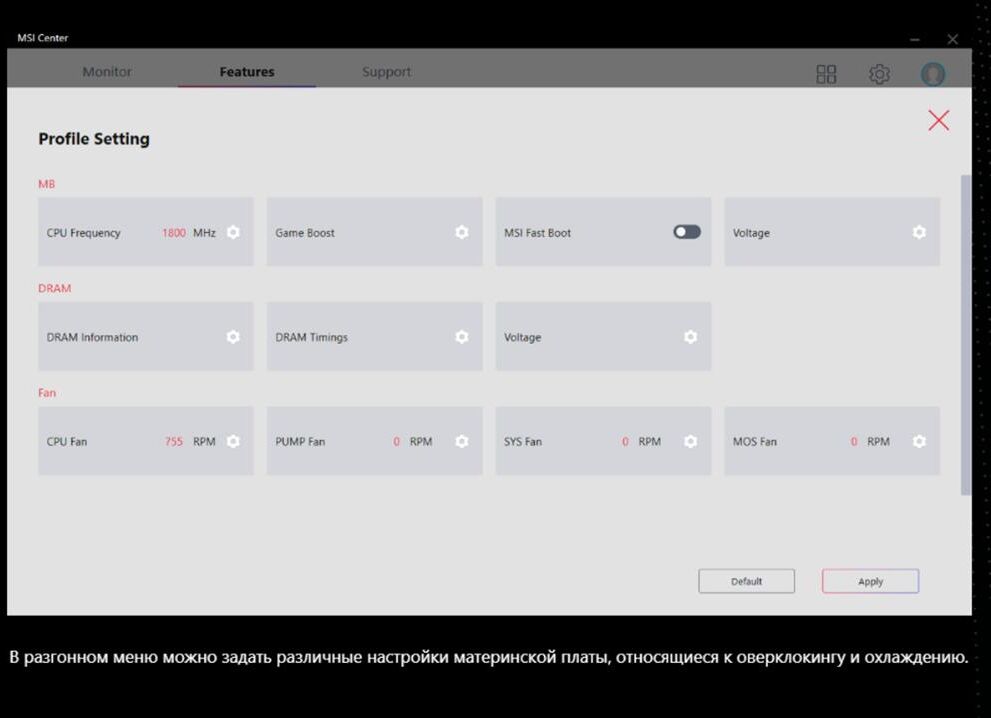Click the Profile Setting heading
The width and height of the screenshot is (991, 718).
[94, 139]
